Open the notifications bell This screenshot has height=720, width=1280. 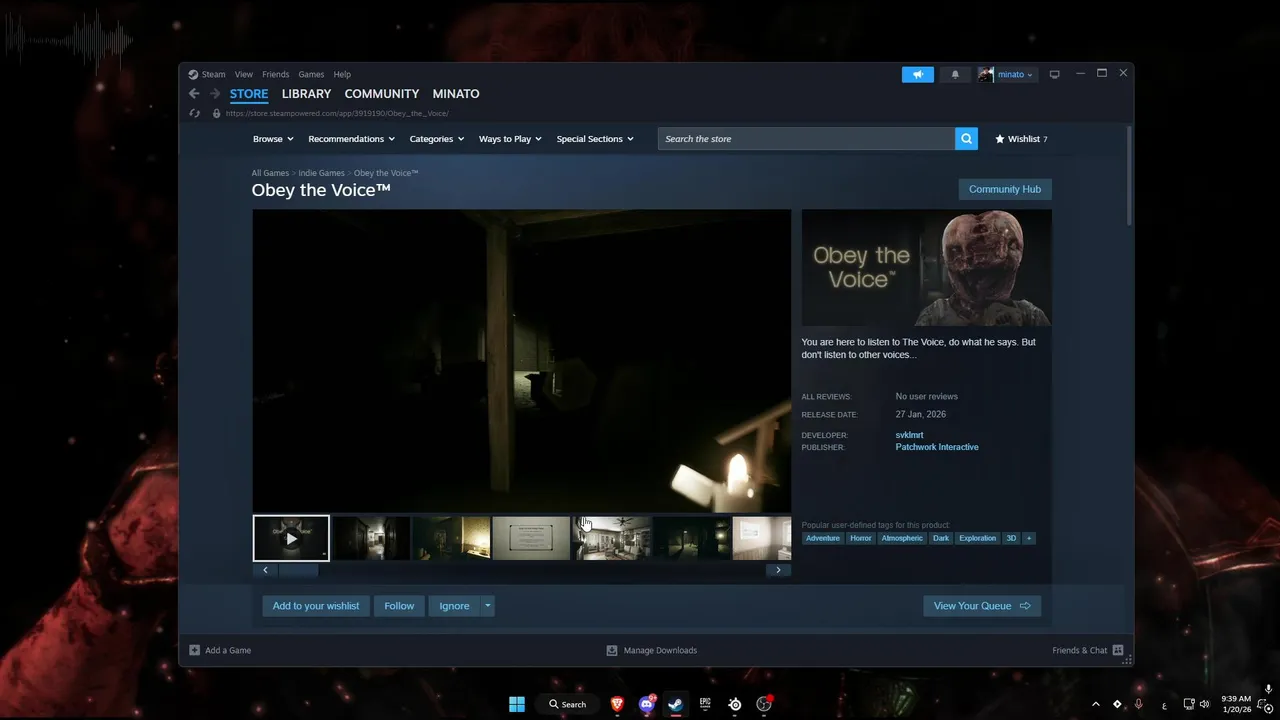tap(955, 74)
